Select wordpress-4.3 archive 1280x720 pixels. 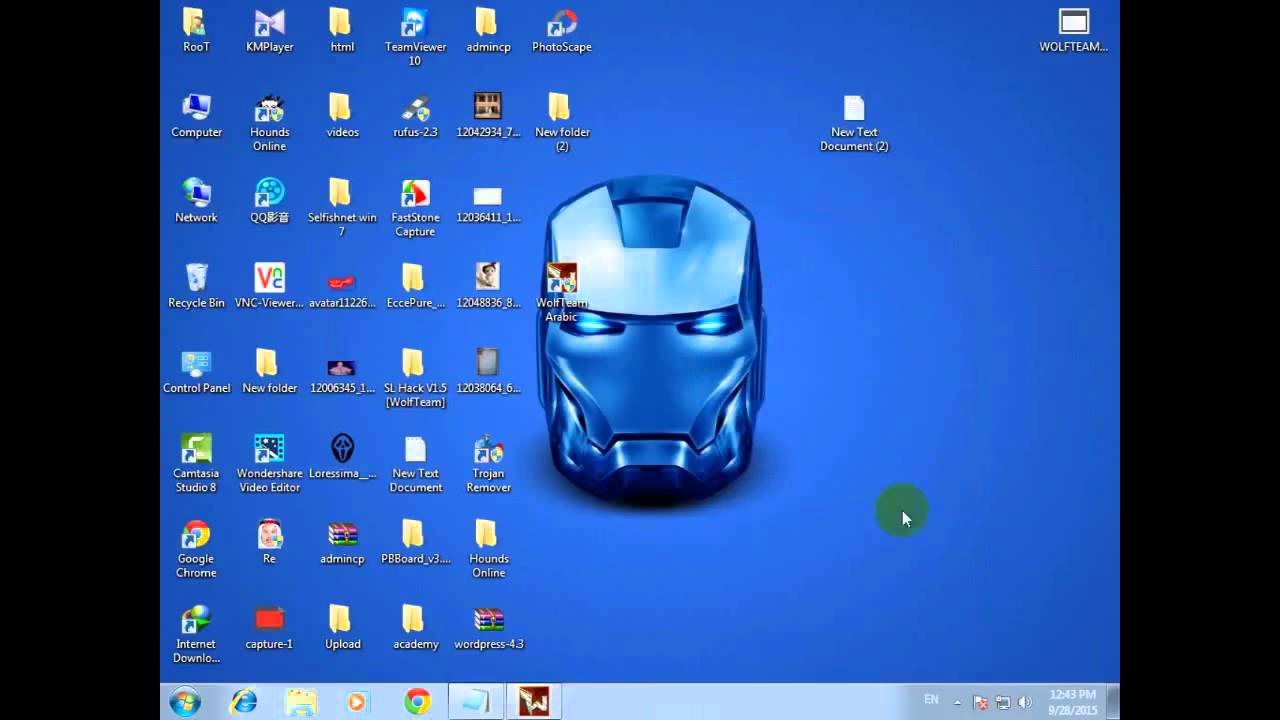(488, 626)
